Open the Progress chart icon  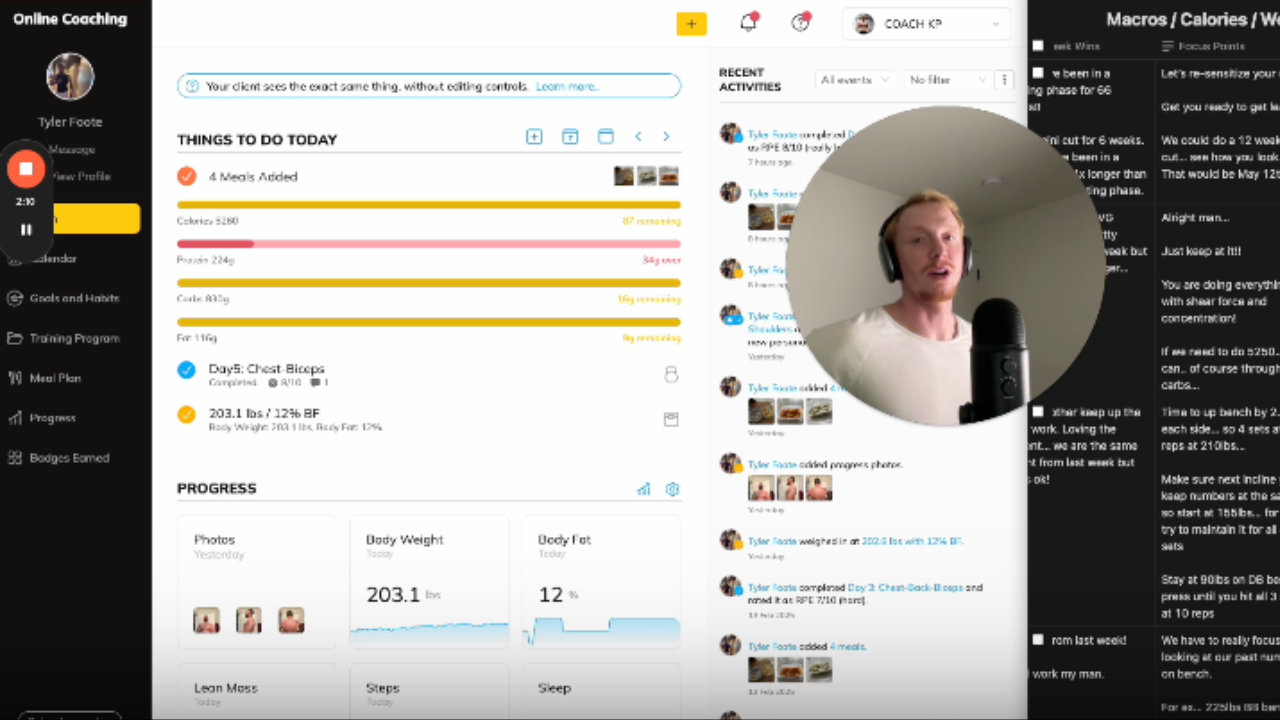click(644, 489)
